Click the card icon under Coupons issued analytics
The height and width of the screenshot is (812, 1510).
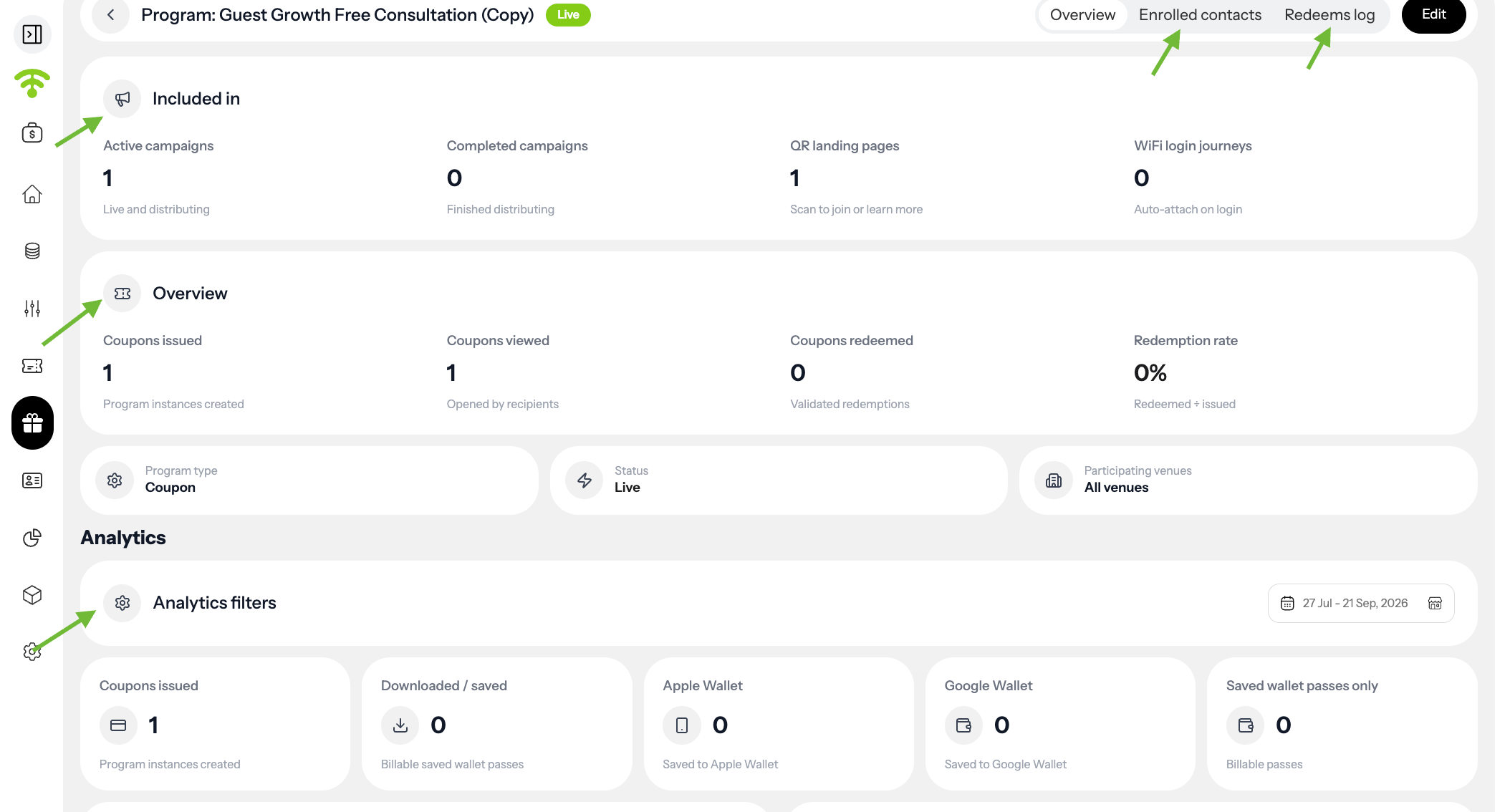[x=118, y=725]
